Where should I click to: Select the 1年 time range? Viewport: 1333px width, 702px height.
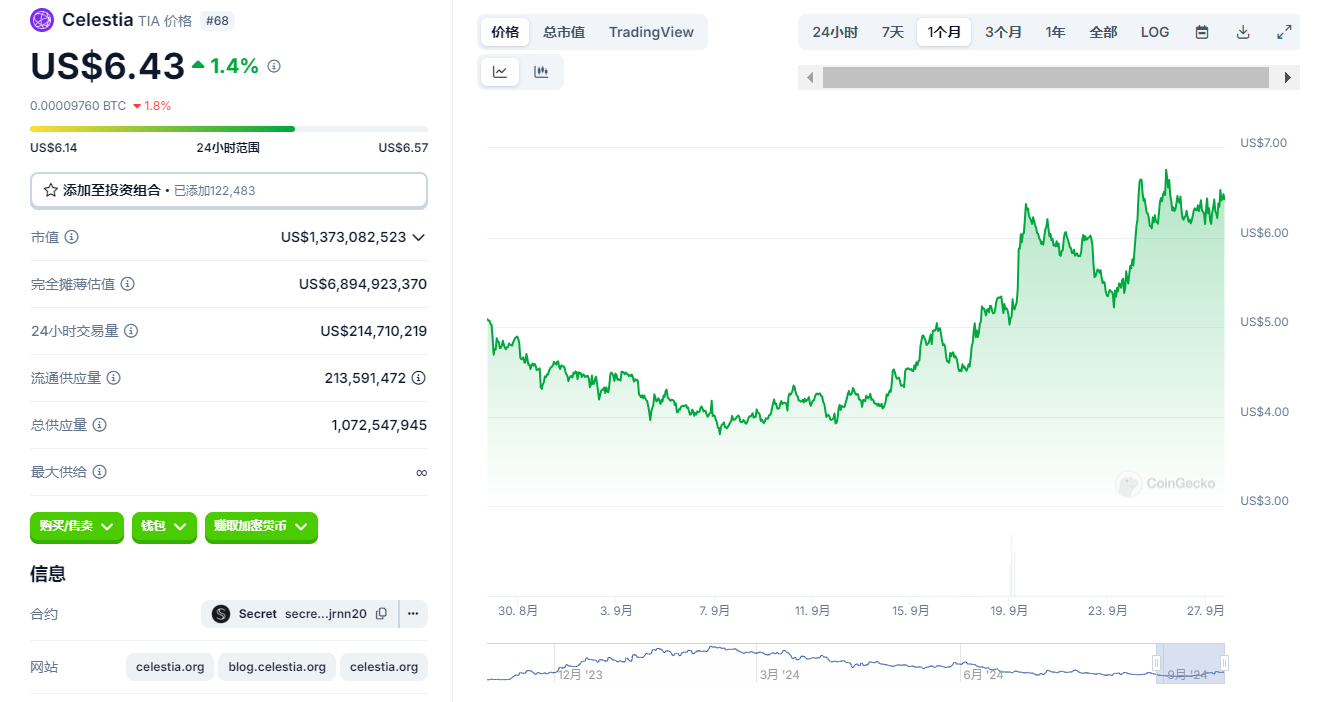1056,32
